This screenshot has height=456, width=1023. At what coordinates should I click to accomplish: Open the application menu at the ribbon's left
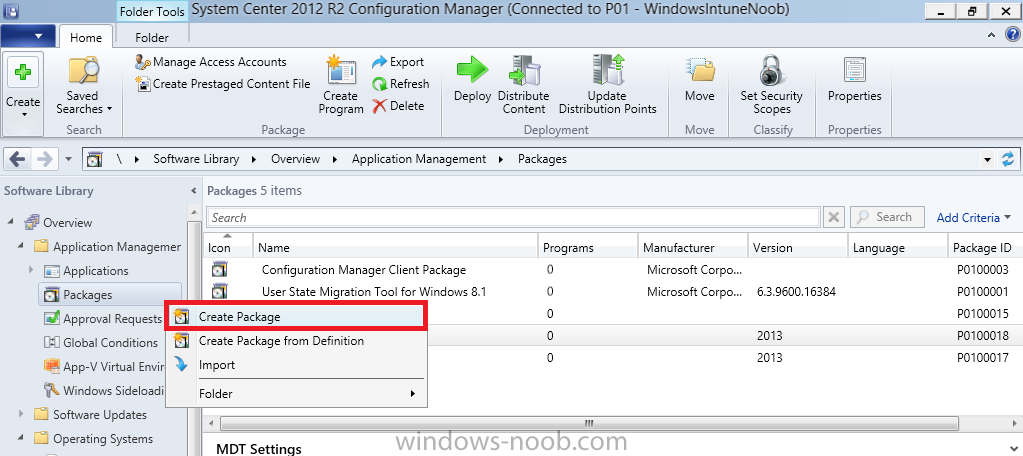[x=27, y=35]
